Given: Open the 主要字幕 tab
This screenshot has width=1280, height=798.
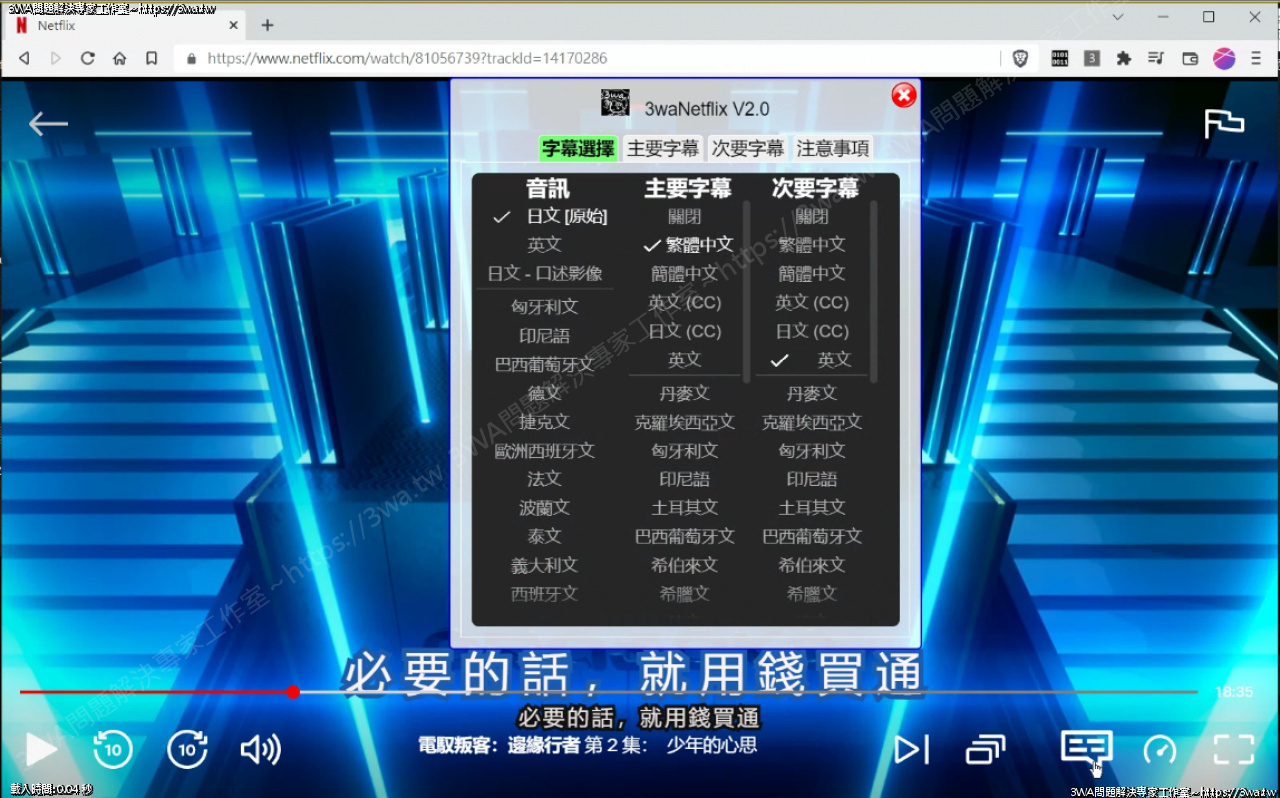Looking at the screenshot, I should [x=663, y=148].
